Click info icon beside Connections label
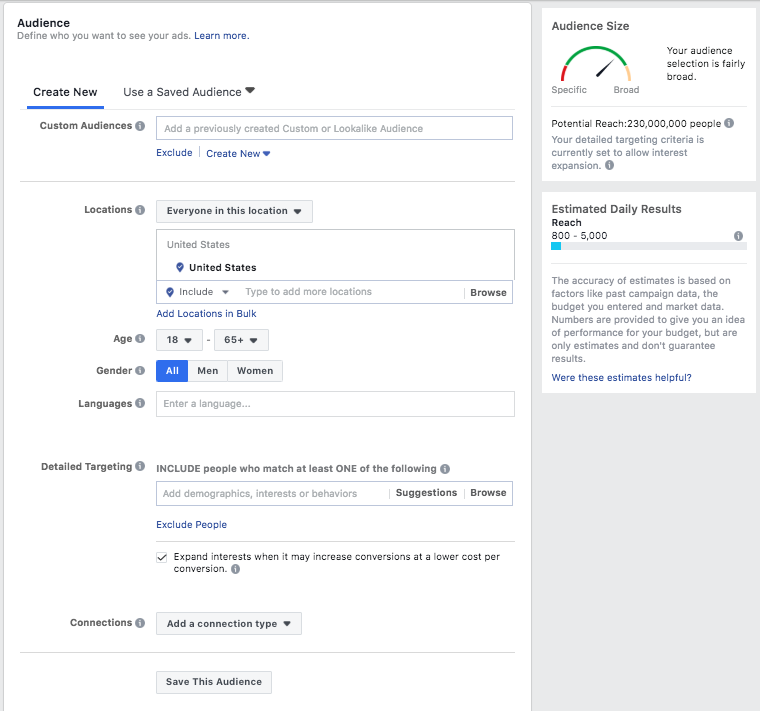 (140, 623)
